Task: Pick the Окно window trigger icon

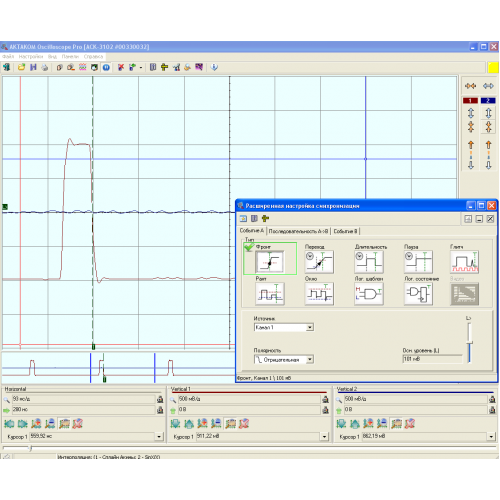Action: click(x=319, y=294)
